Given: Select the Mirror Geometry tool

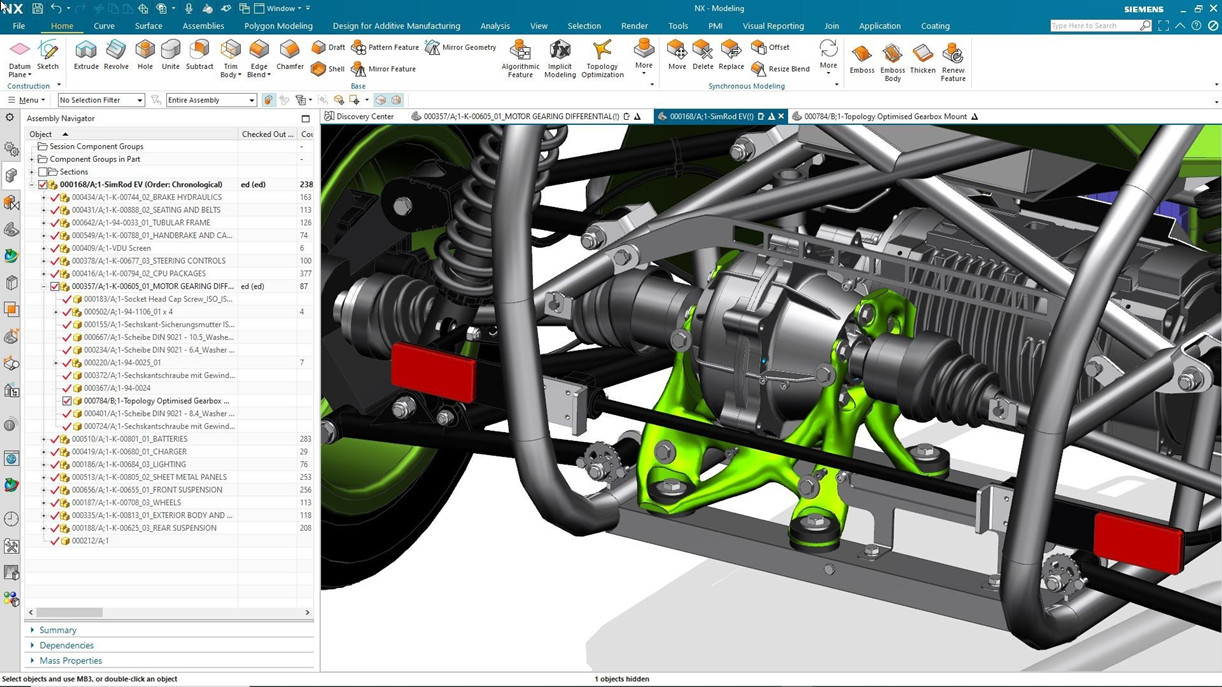Looking at the screenshot, I should 463,47.
